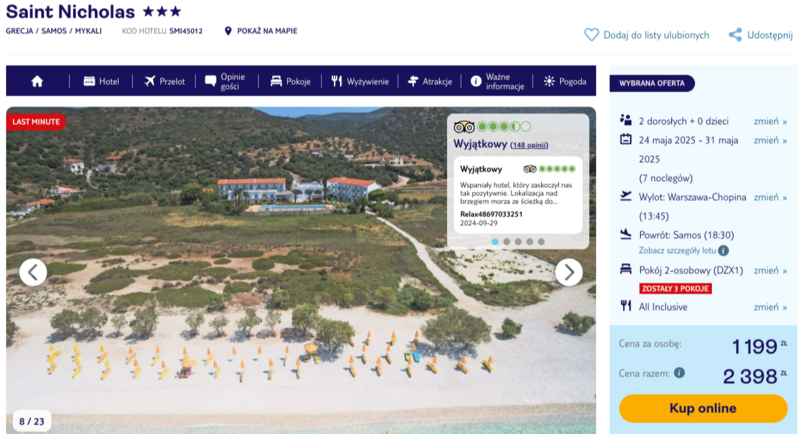The width and height of the screenshot is (800, 434).
Task: Select the last review carousel dot
Action: click(x=541, y=242)
